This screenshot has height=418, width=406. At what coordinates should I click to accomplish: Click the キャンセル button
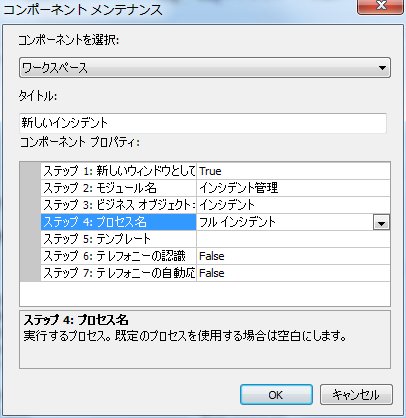pos(356,395)
